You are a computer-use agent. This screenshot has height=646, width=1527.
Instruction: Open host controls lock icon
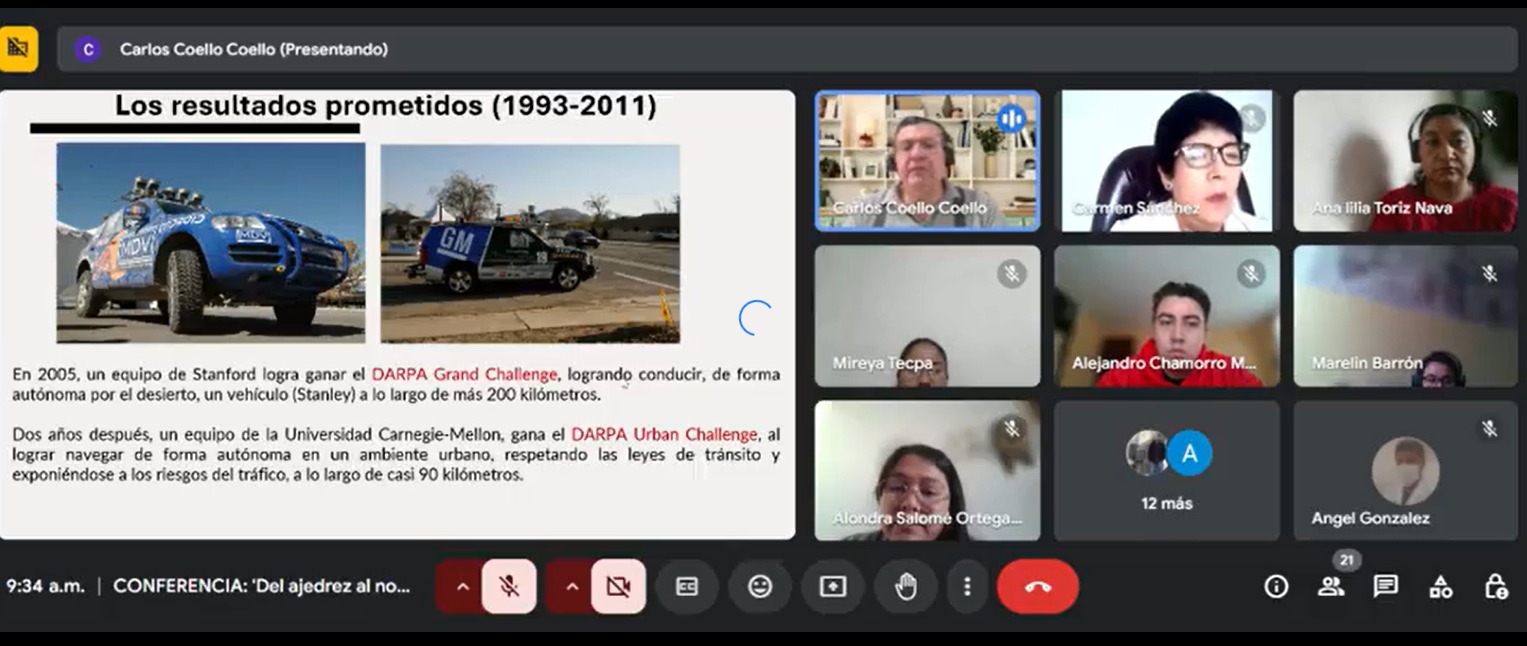[1495, 587]
